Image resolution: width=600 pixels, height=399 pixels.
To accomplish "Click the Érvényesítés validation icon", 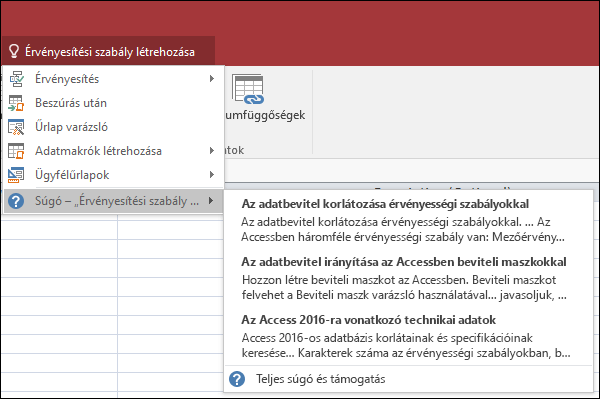I will point(16,79).
